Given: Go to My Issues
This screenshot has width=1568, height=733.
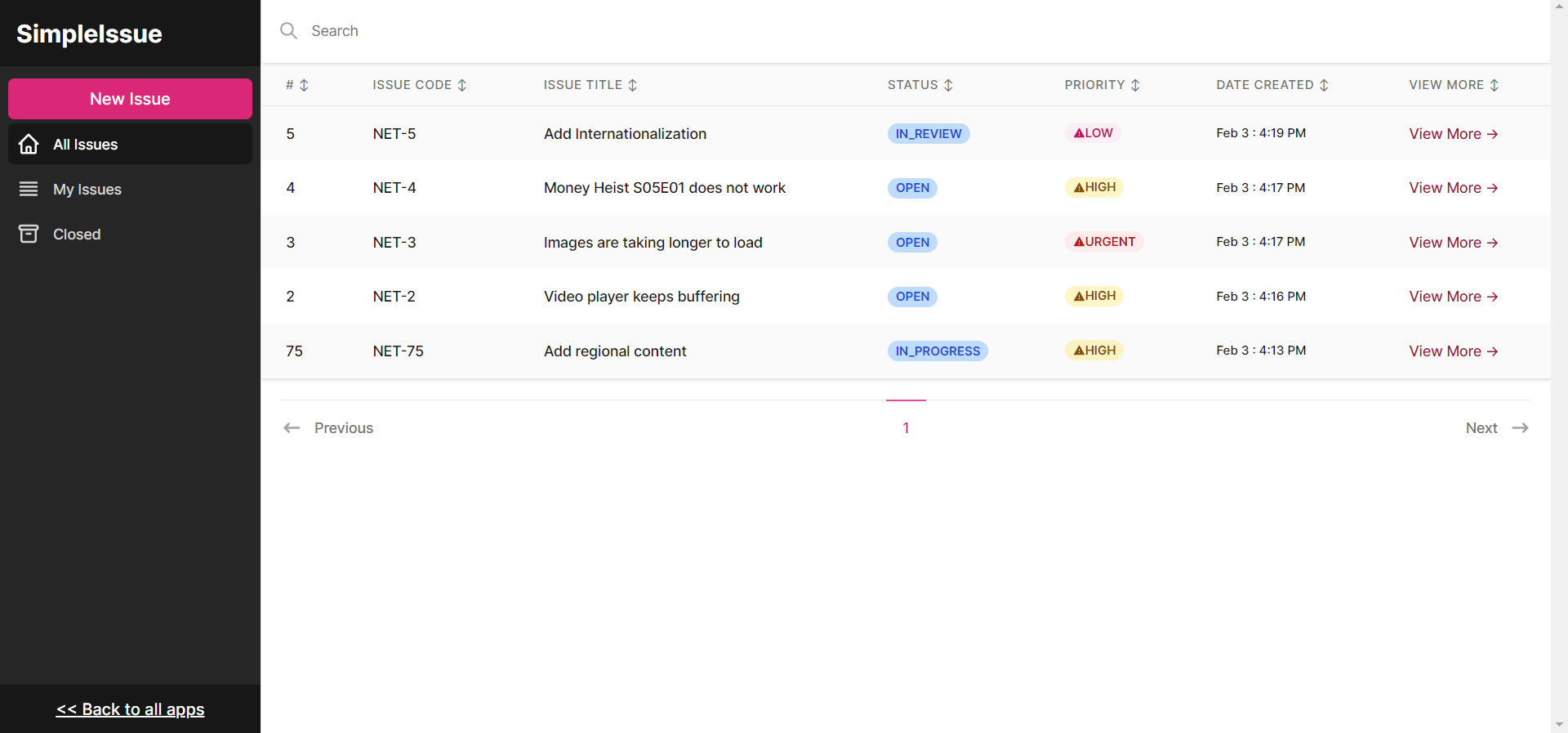Looking at the screenshot, I should [x=130, y=189].
